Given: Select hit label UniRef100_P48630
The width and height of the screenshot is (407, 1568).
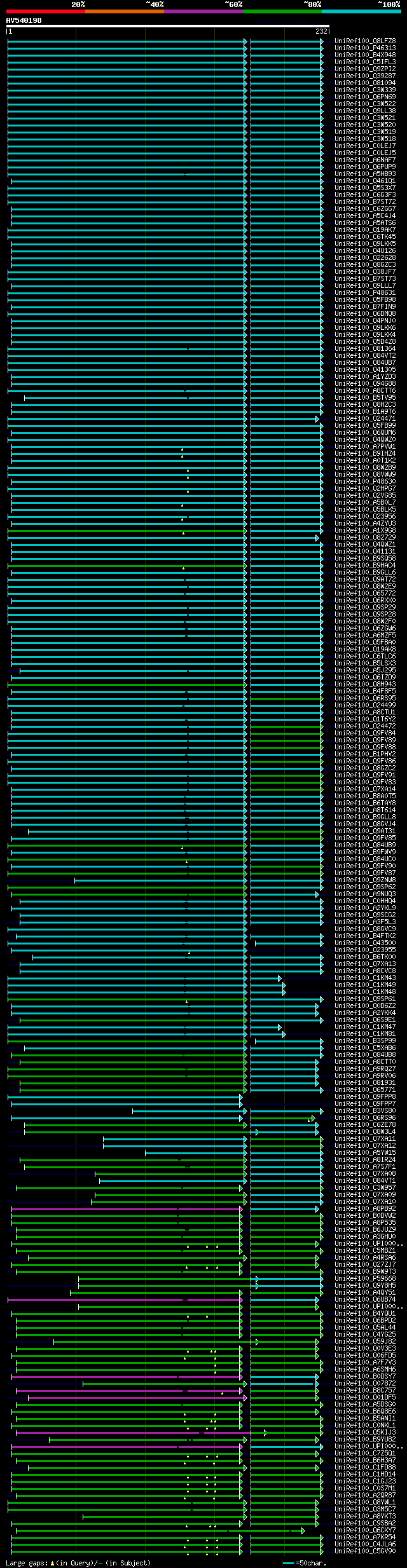Looking at the screenshot, I should pyautogui.click(x=365, y=481).
